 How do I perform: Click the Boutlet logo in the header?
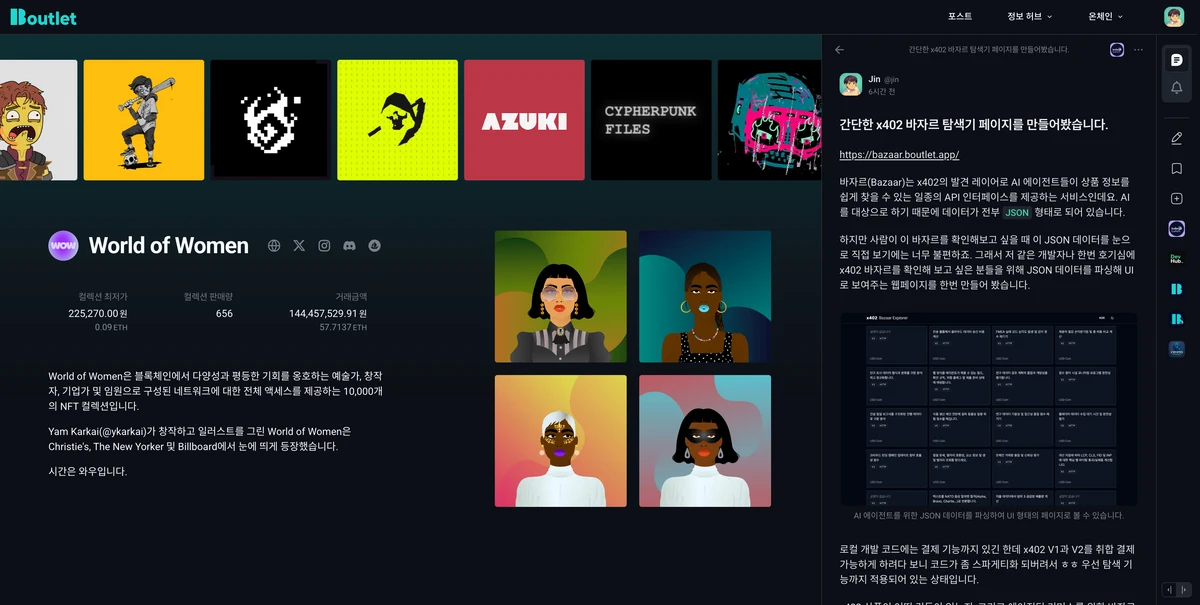pyautogui.click(x=44, y=17)
